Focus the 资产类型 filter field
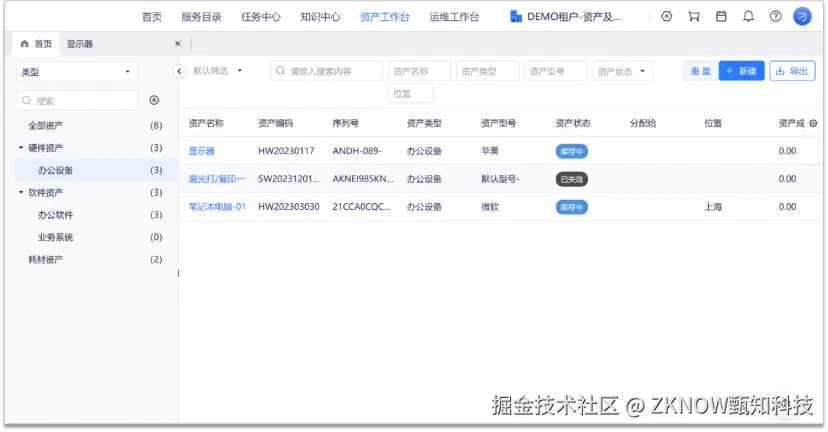828x432 pixels. click(487, 71)
